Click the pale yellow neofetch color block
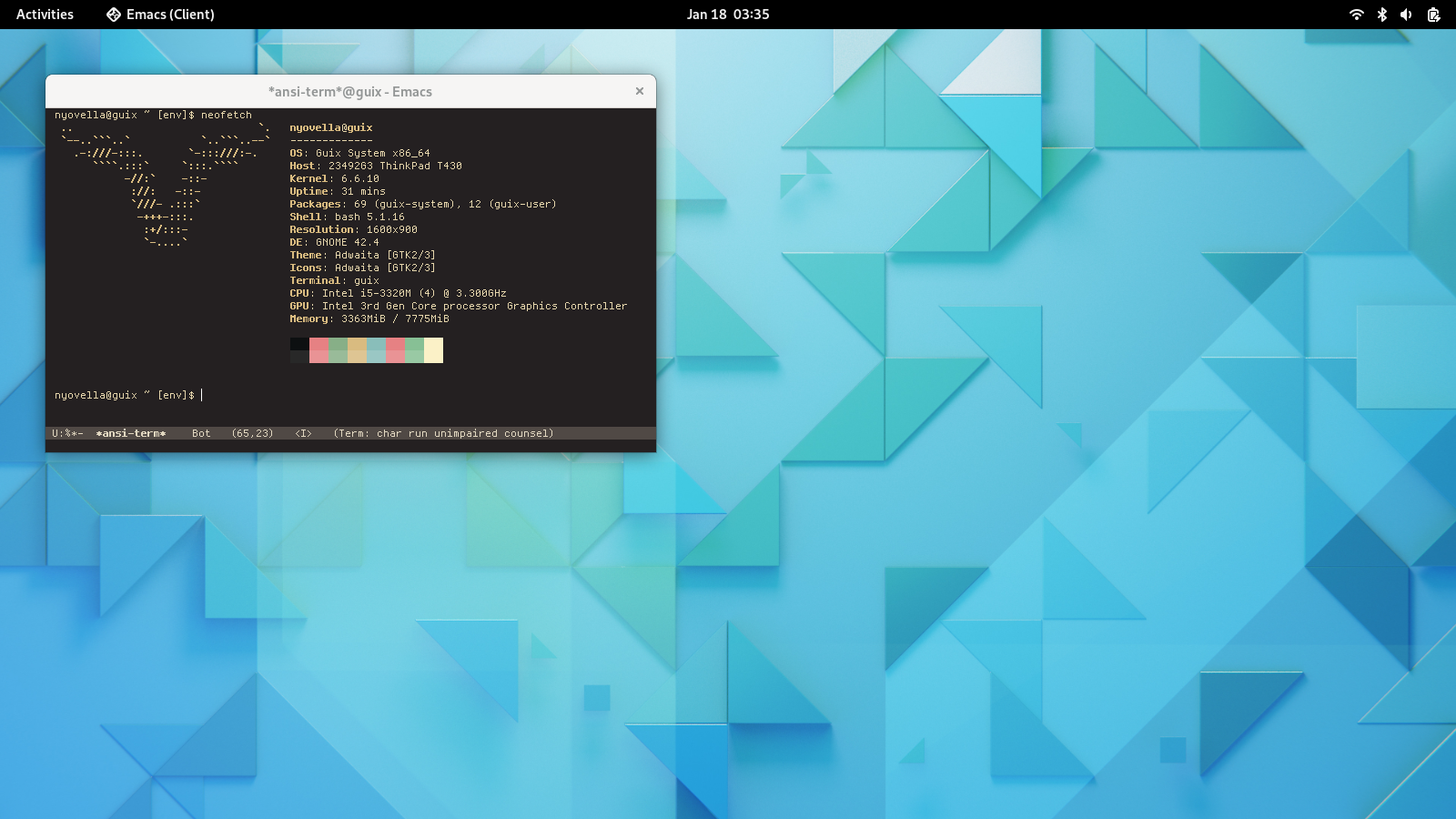The image size is (1456, 819). (433, 350)
